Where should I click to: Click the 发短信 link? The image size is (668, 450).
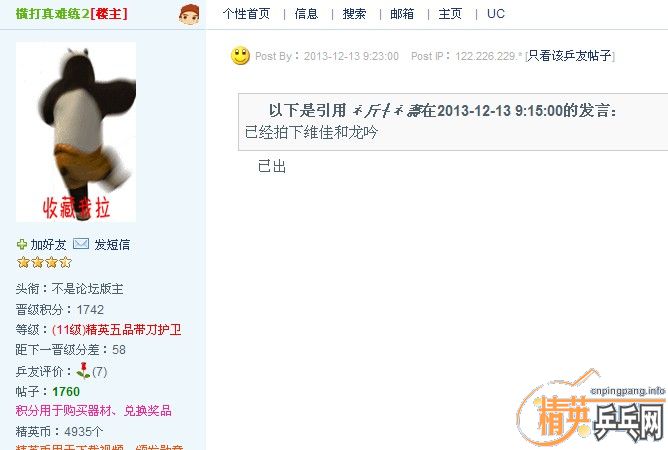click(112, 245)
